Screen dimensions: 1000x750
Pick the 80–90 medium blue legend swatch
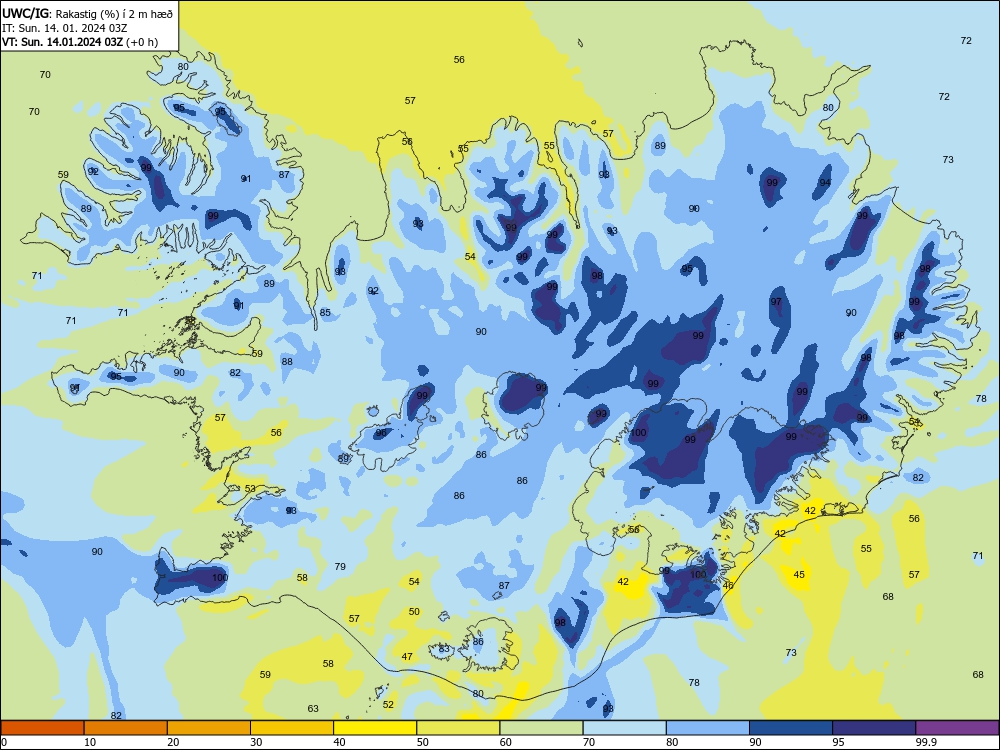(708, 728)
